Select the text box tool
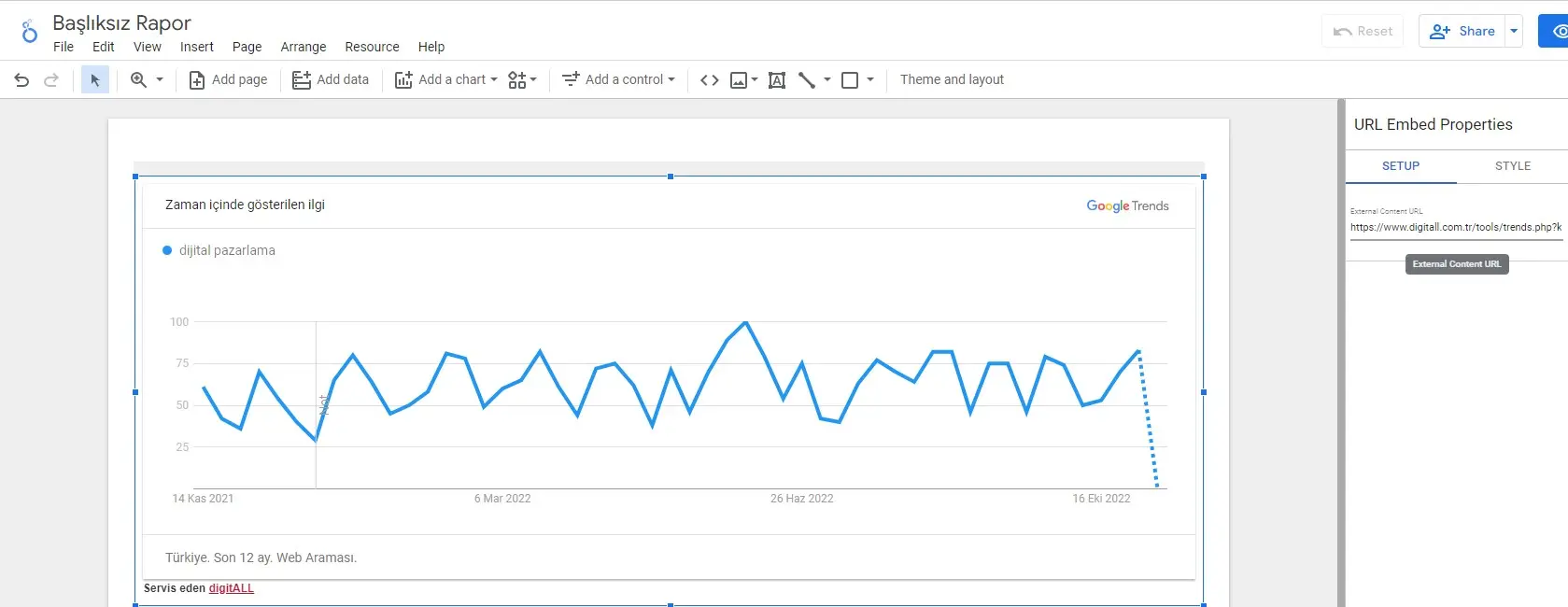The height and width of the screenshot is (607, 1568). point(776,80)
